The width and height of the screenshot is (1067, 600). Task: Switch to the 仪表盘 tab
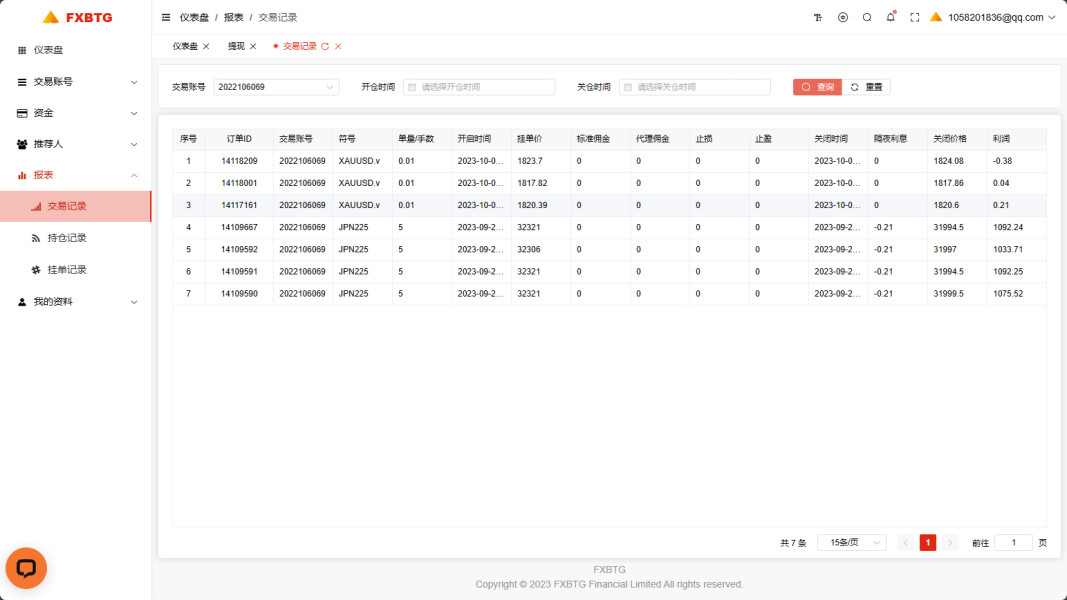pyautogui.click(x=185, y=46)
